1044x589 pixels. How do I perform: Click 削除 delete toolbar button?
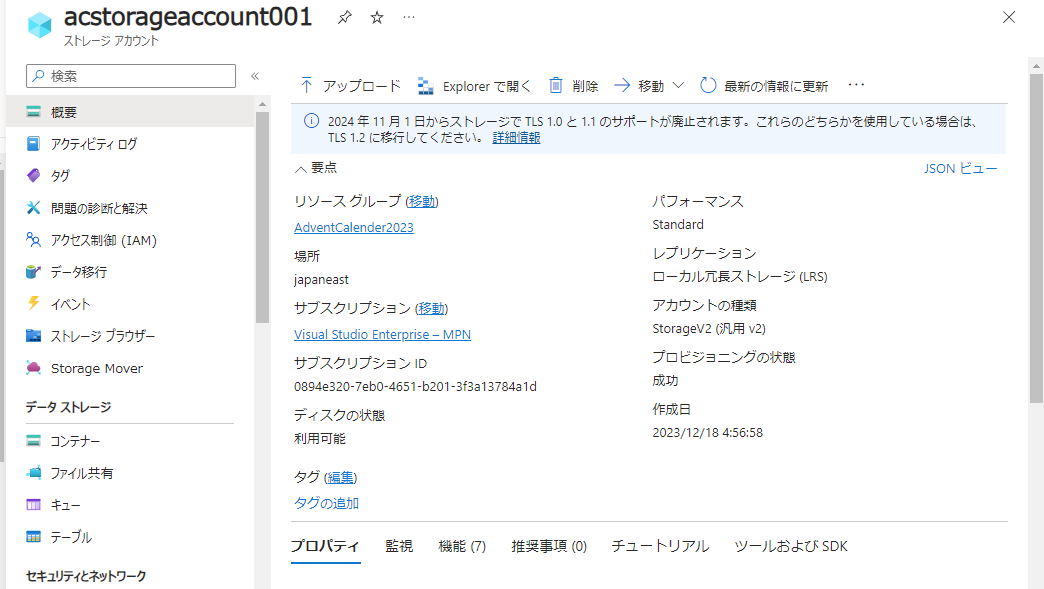tap(573, 86)
